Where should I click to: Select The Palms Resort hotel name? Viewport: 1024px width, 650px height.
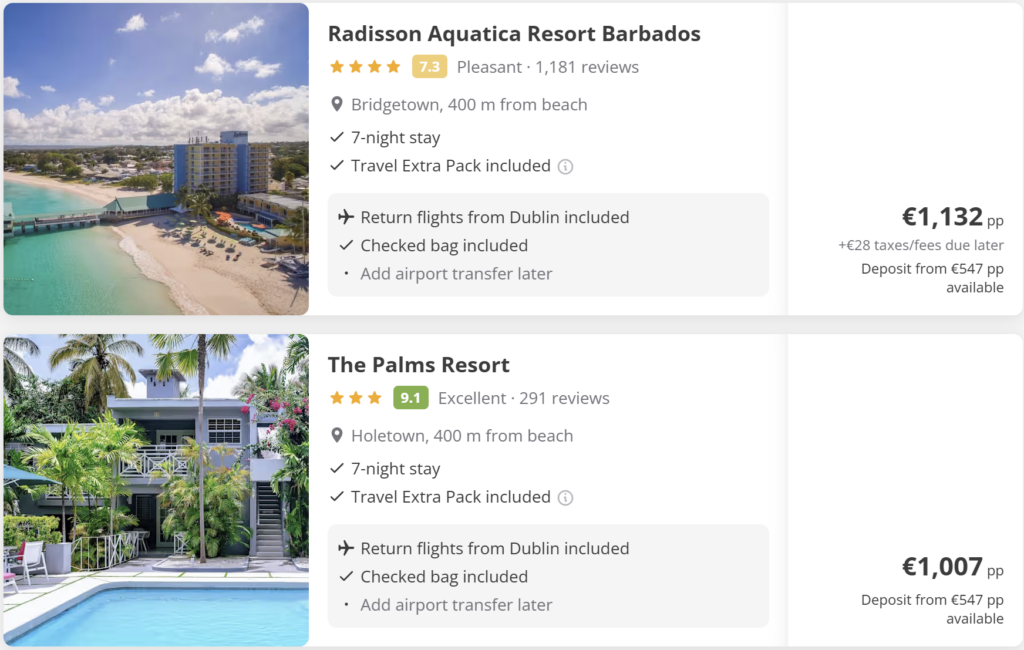click(x=419, y=365)
